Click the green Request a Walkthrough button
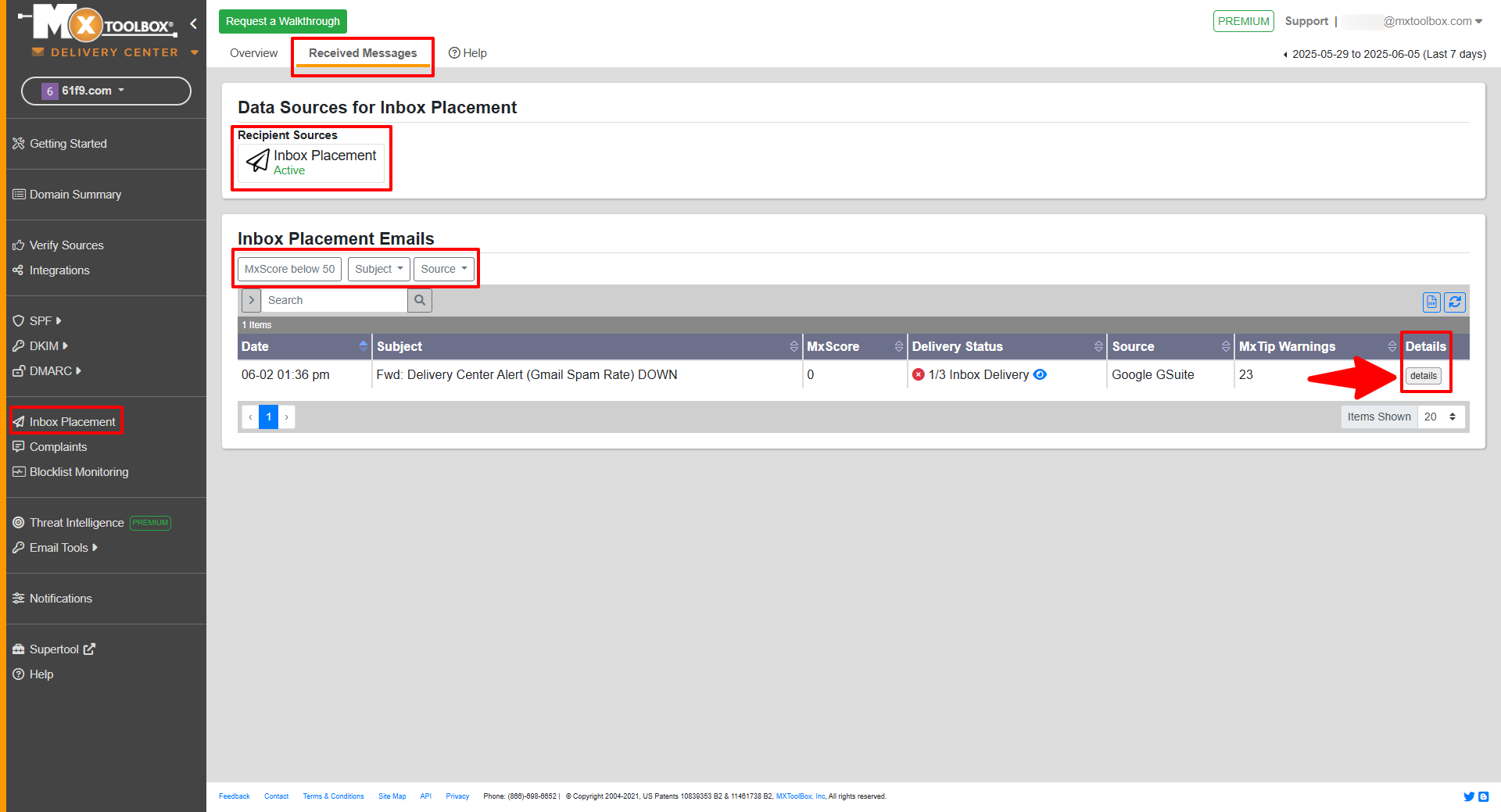 coord(282,21)
